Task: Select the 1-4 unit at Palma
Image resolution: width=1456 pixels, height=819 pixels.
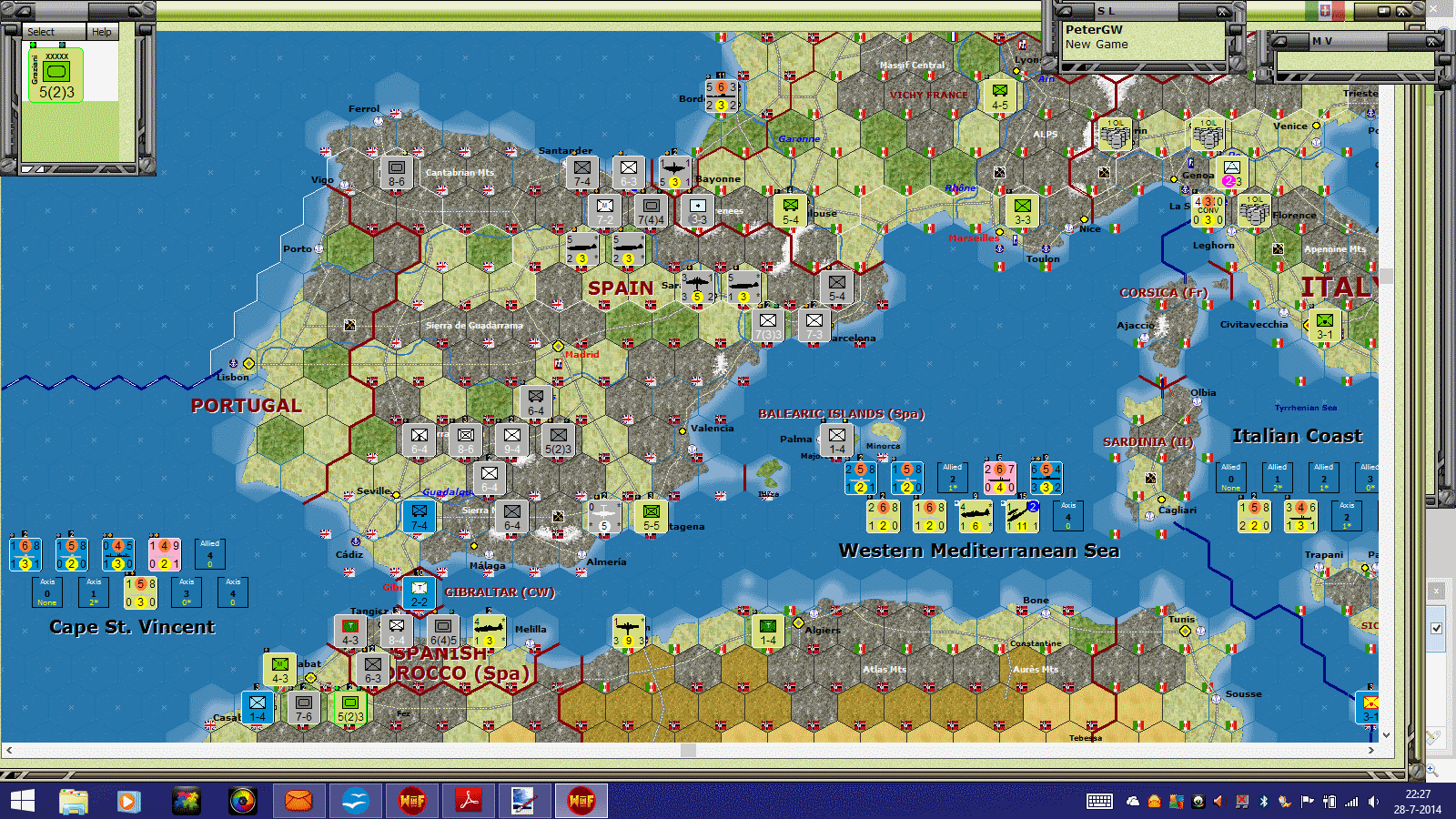Action: [x=837, y=440]
